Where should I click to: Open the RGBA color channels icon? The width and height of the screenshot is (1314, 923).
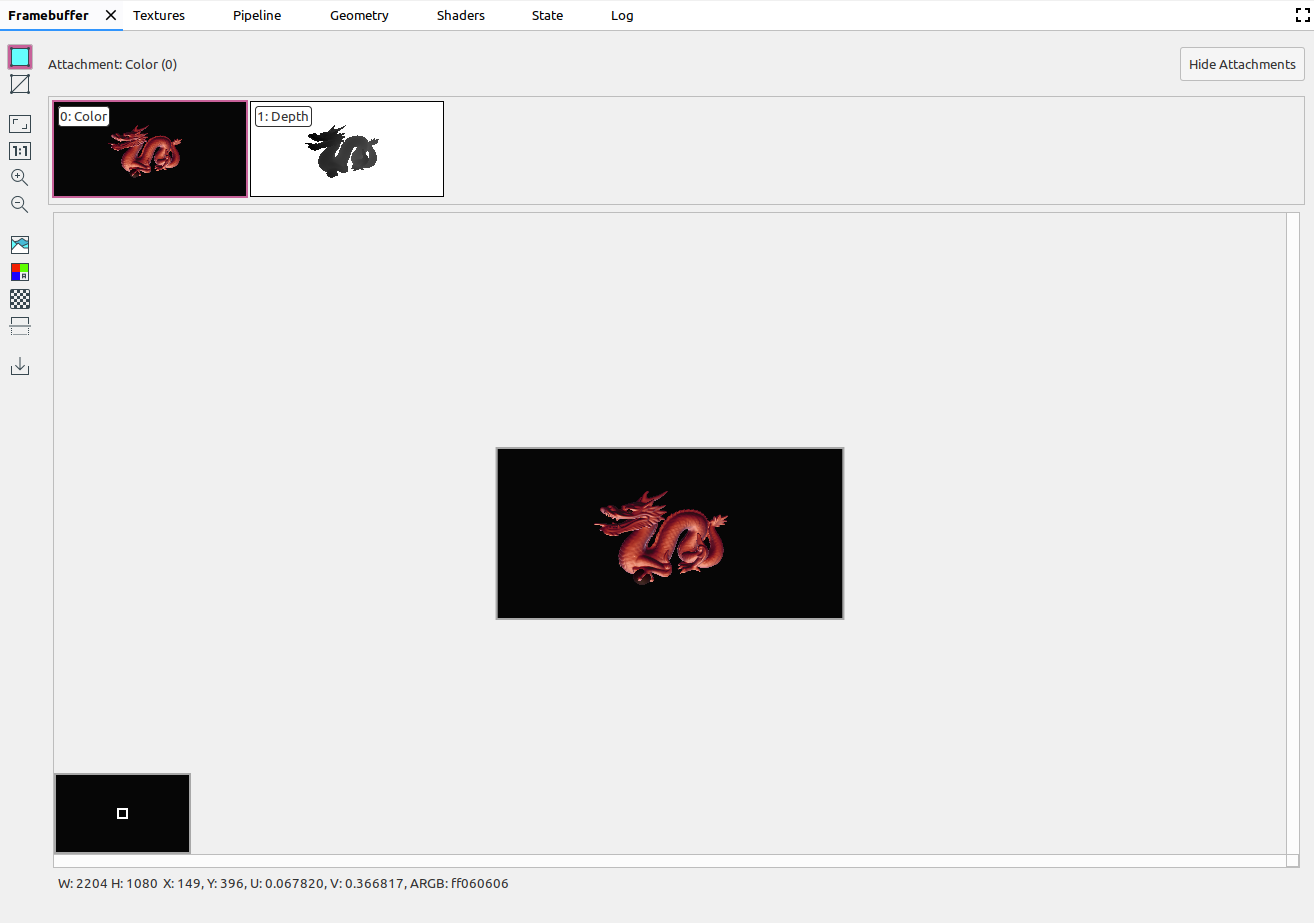(x=20, y=272)
